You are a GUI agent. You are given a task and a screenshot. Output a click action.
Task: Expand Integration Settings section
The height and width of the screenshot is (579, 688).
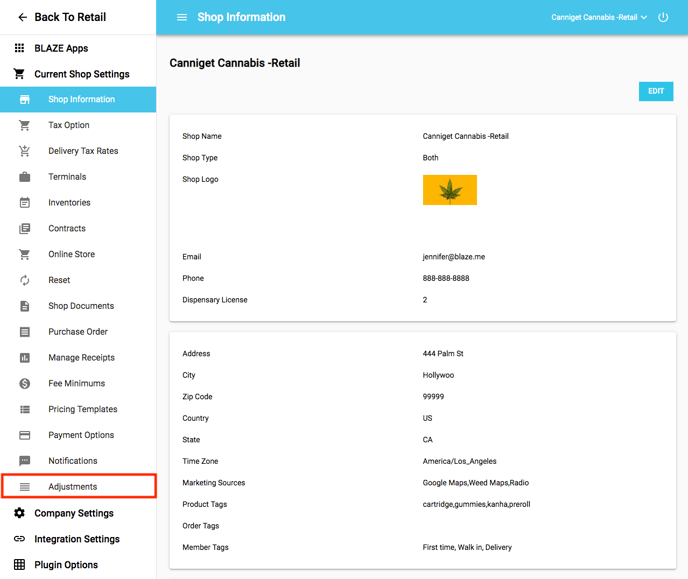click(x=78, y=539)
